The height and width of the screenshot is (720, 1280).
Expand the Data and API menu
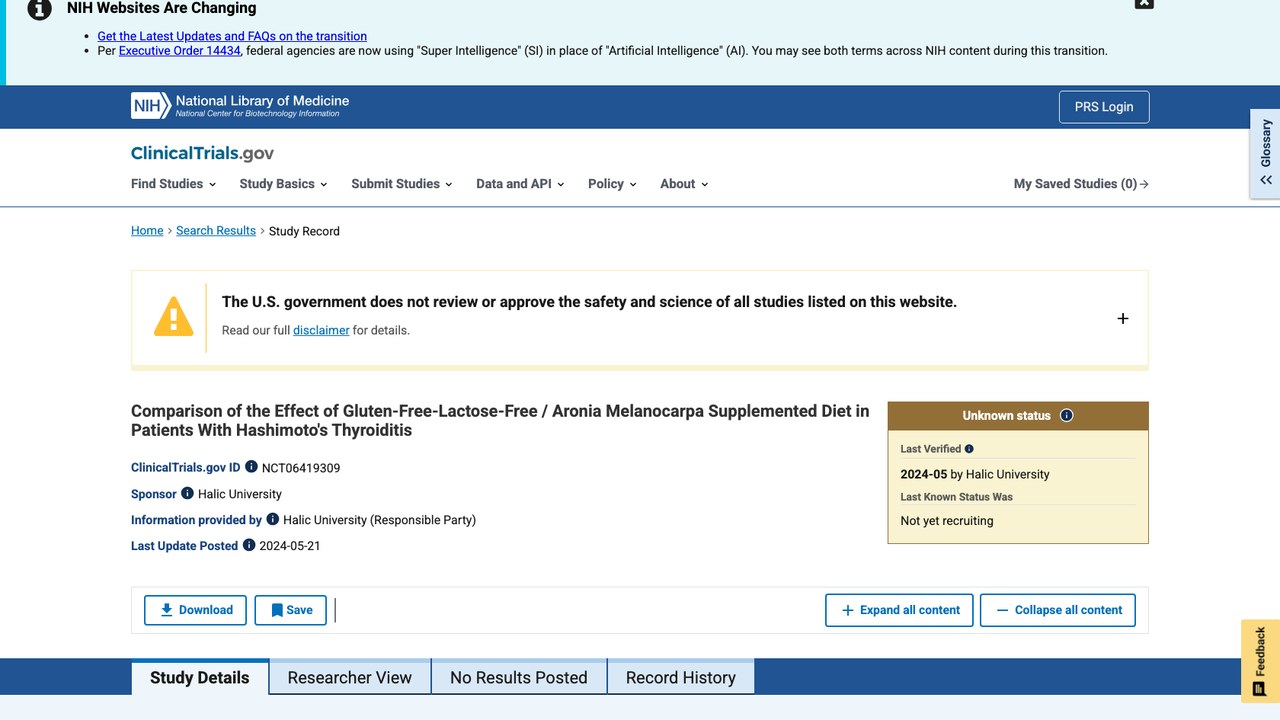pyautogui.click(x=520, y=184)
